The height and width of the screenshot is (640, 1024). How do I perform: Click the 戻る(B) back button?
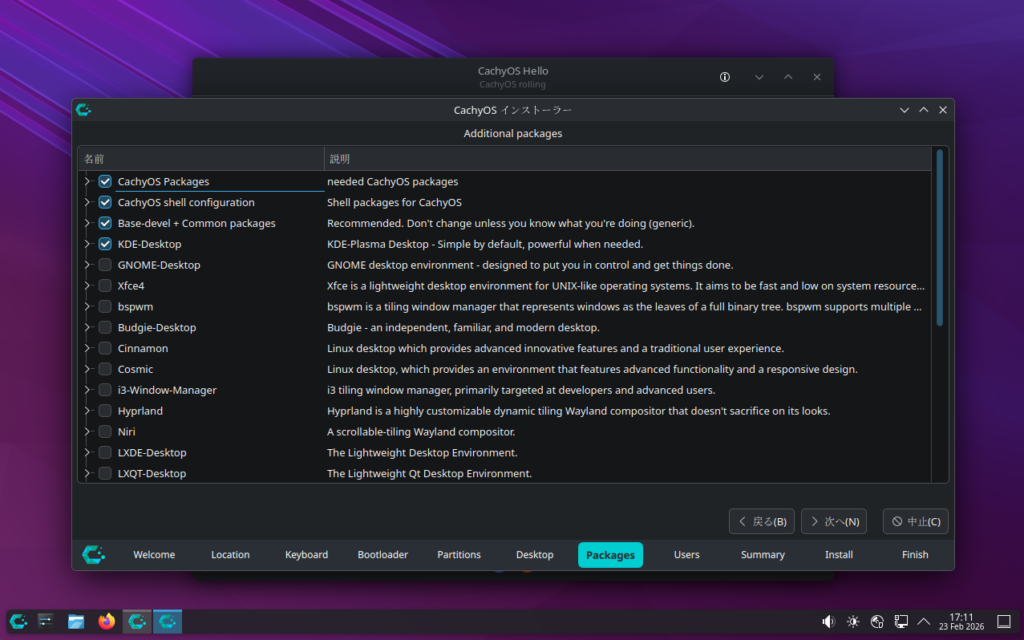click(x=761, y=521)
